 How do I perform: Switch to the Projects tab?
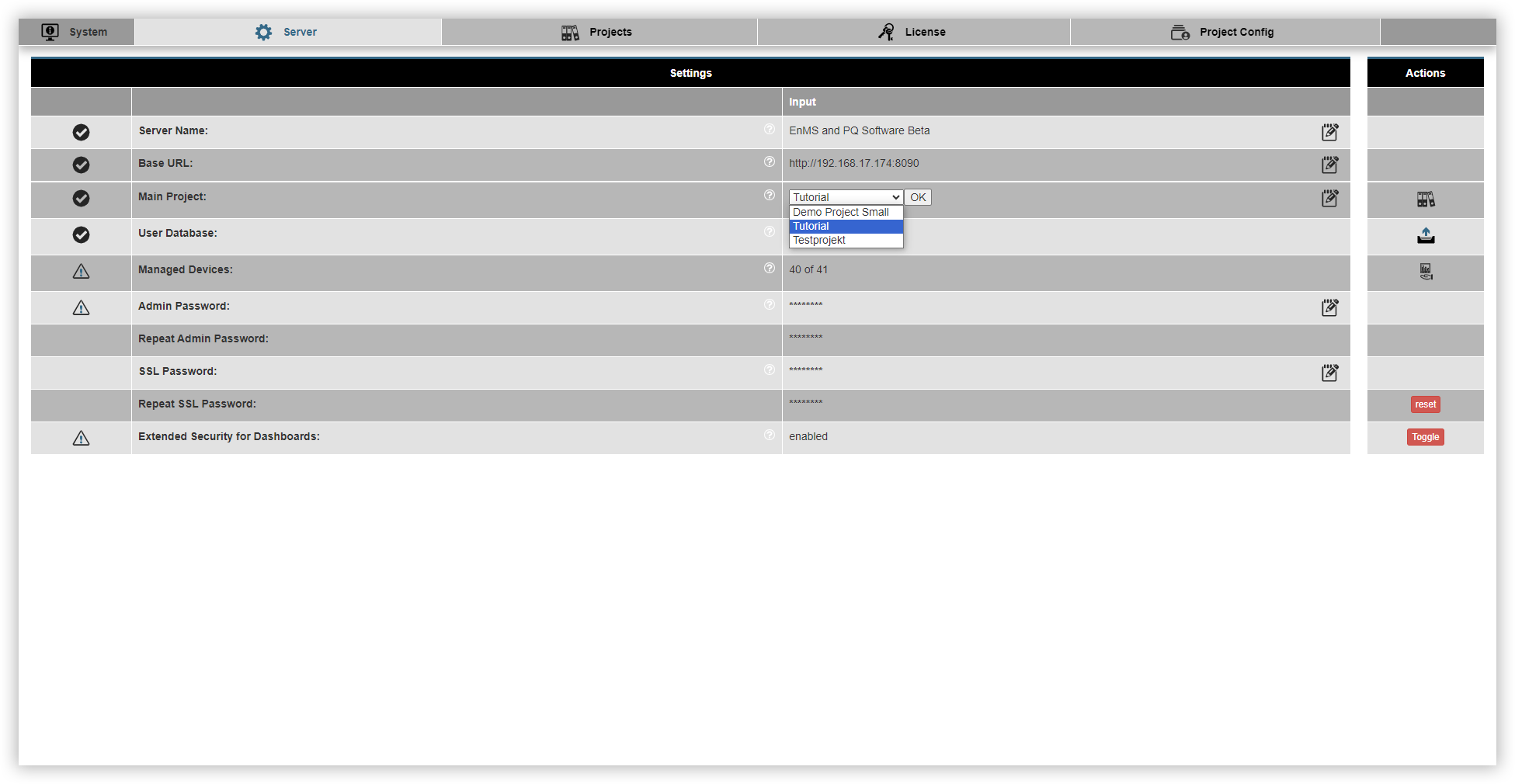tap(599, 32)
